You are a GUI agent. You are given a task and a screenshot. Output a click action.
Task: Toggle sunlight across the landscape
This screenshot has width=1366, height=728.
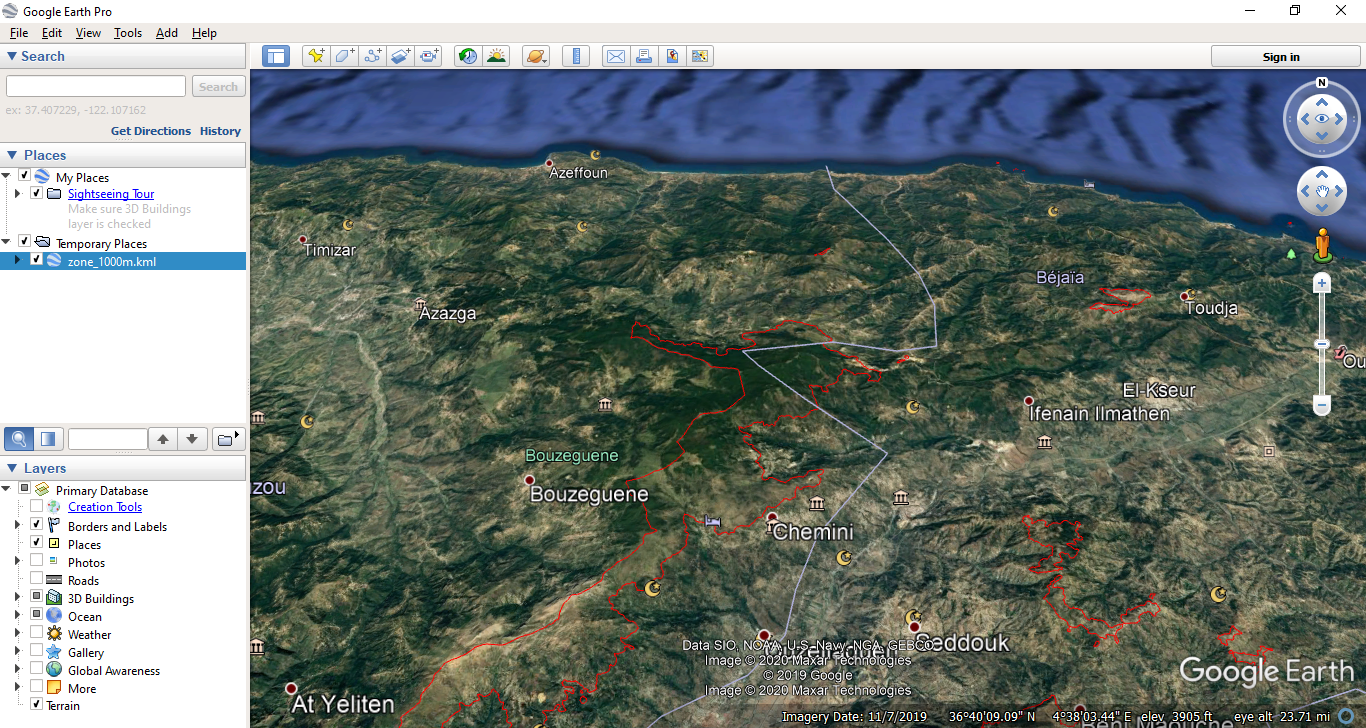pyautogui.click(x=496, y=56)
